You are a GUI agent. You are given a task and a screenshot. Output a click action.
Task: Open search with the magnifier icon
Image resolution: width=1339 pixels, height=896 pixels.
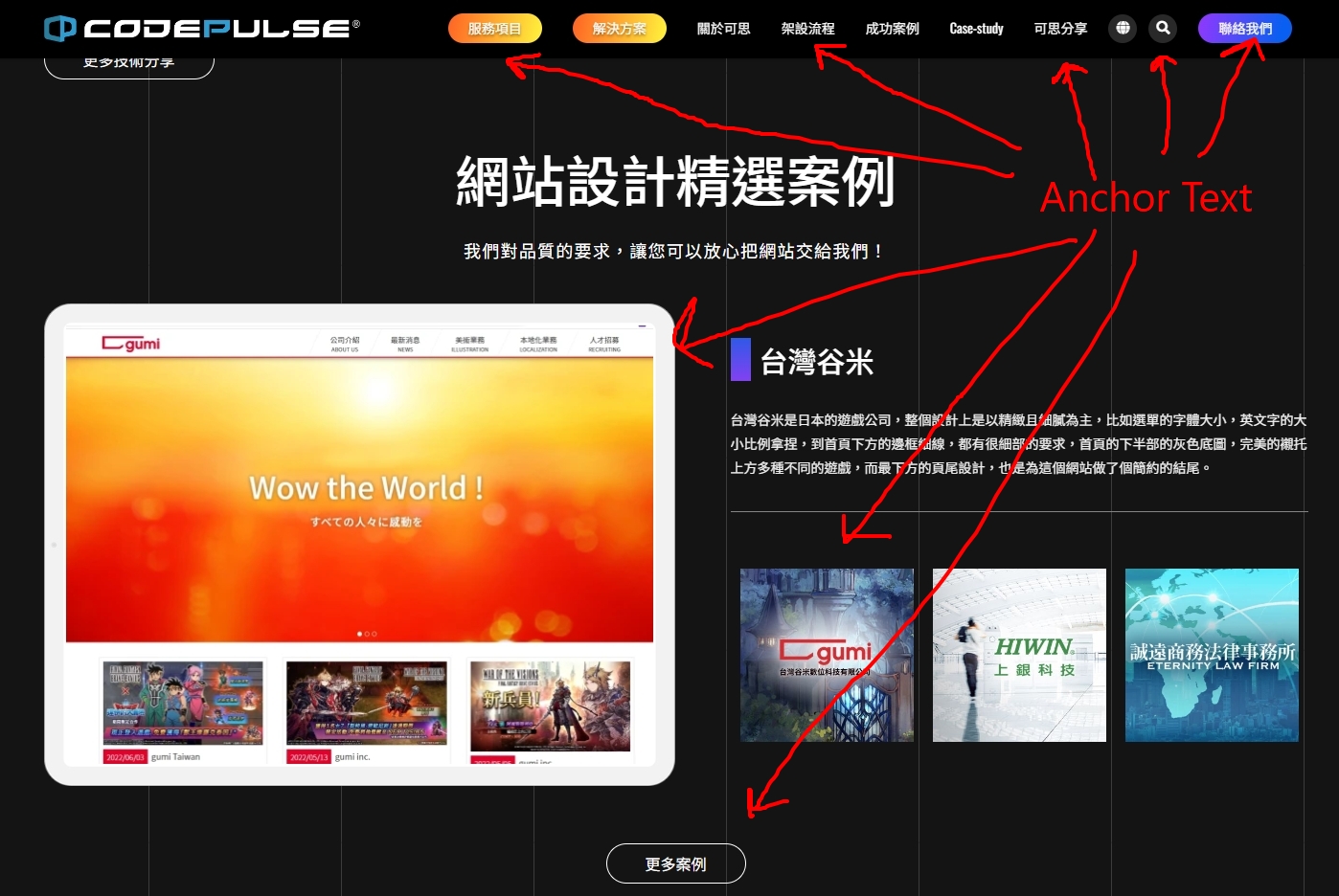click(1163, 29)
